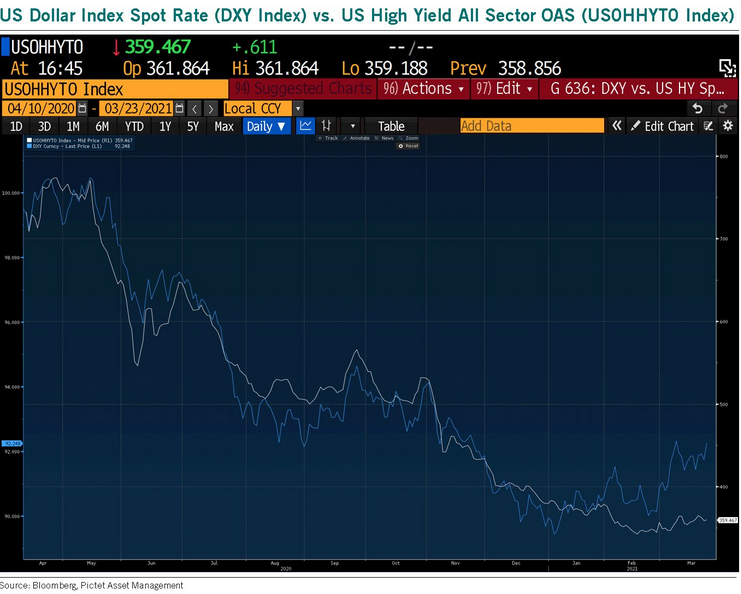Image resolution: width=741 pixels, height=594 pixels.
Task: Click the USOHHYTO ticker label in header
Action: coord(47,47)
